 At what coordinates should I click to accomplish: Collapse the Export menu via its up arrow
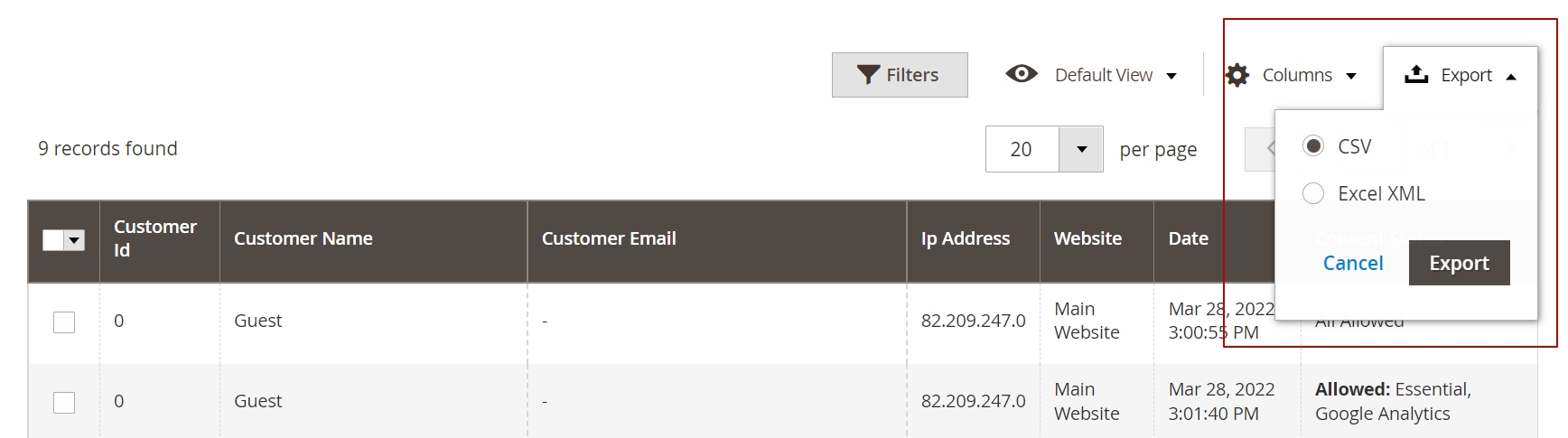[1511, 77]
